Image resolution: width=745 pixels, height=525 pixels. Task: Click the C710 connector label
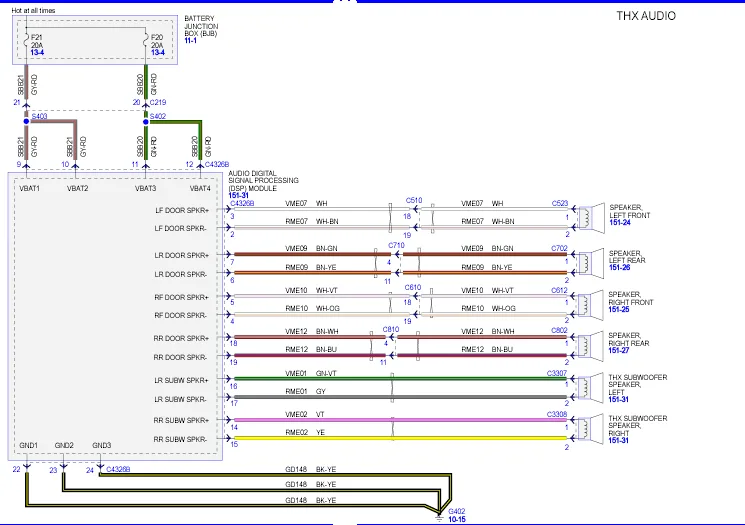(x=396, y=245)
